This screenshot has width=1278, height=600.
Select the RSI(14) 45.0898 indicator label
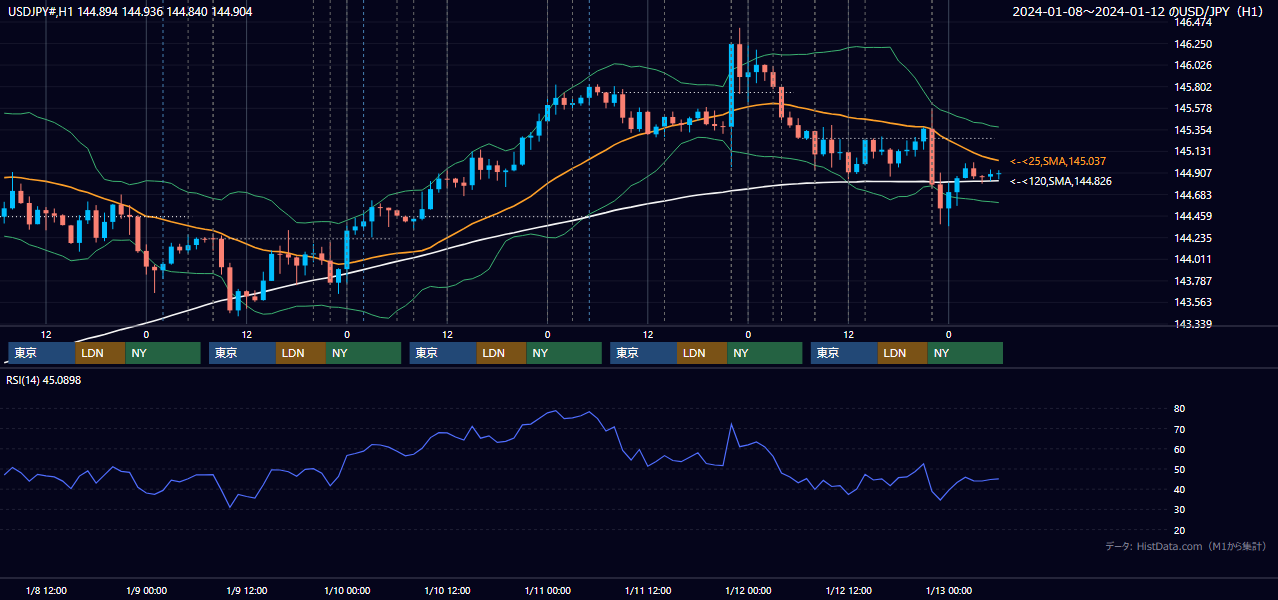click(x=44, y=380)
